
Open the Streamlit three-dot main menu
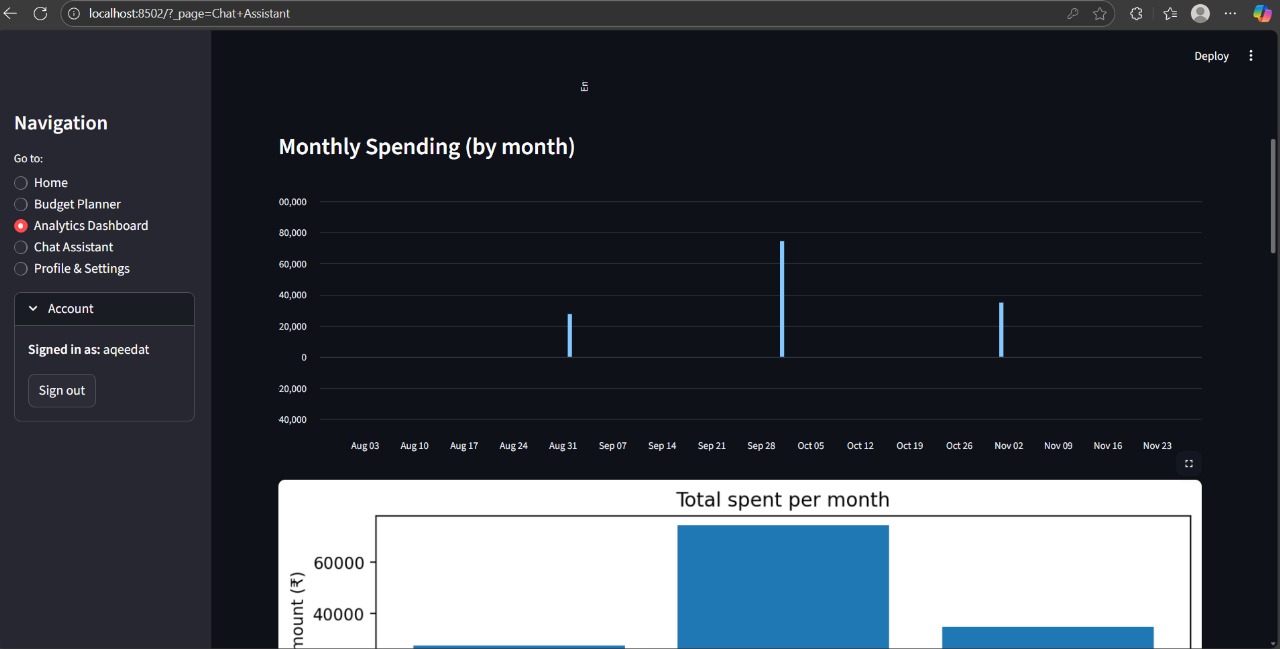coord(1251,56)
